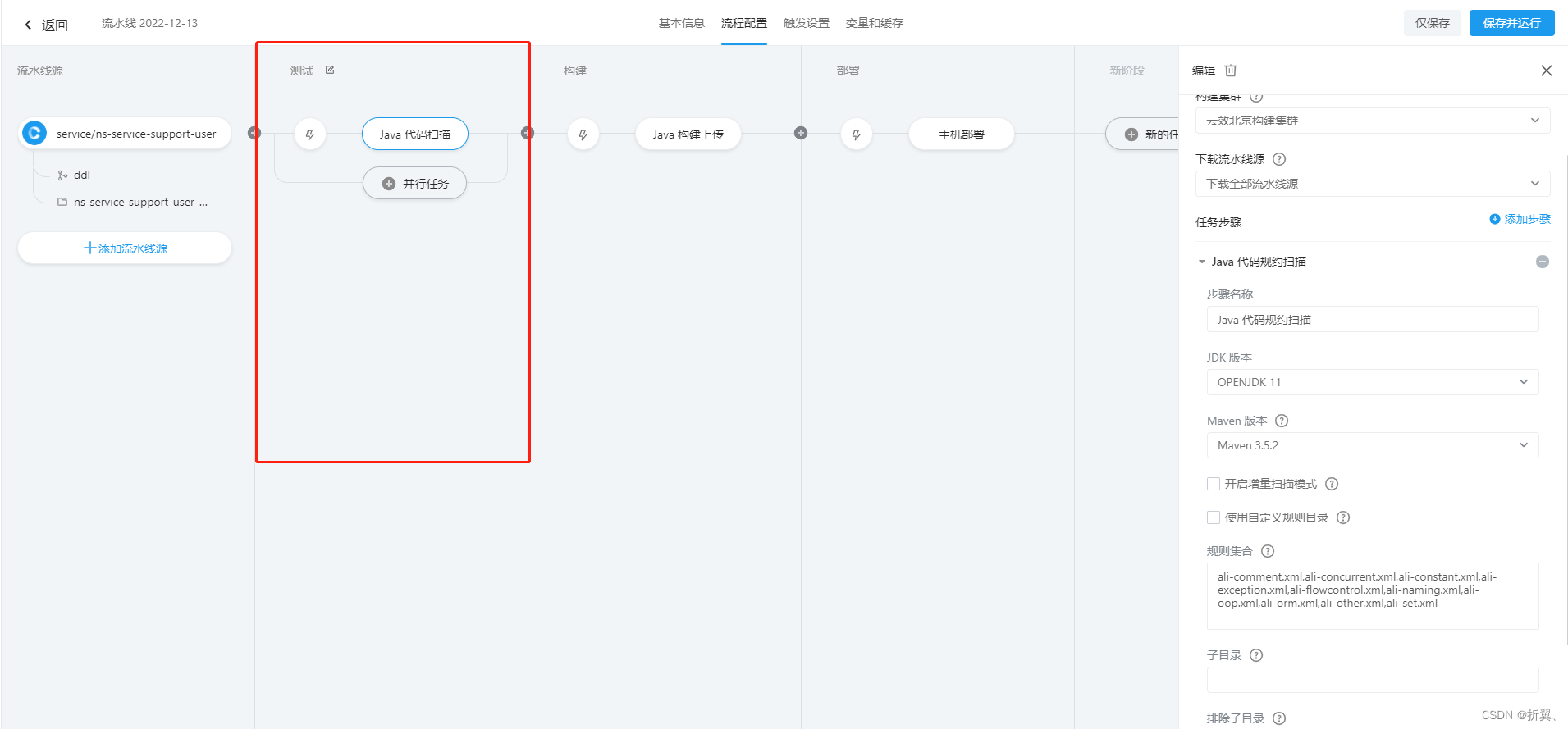This screenshot has width=1568, height=729.
Task: Switch to 流程配置 tab
Action: (x=744, y=23)
